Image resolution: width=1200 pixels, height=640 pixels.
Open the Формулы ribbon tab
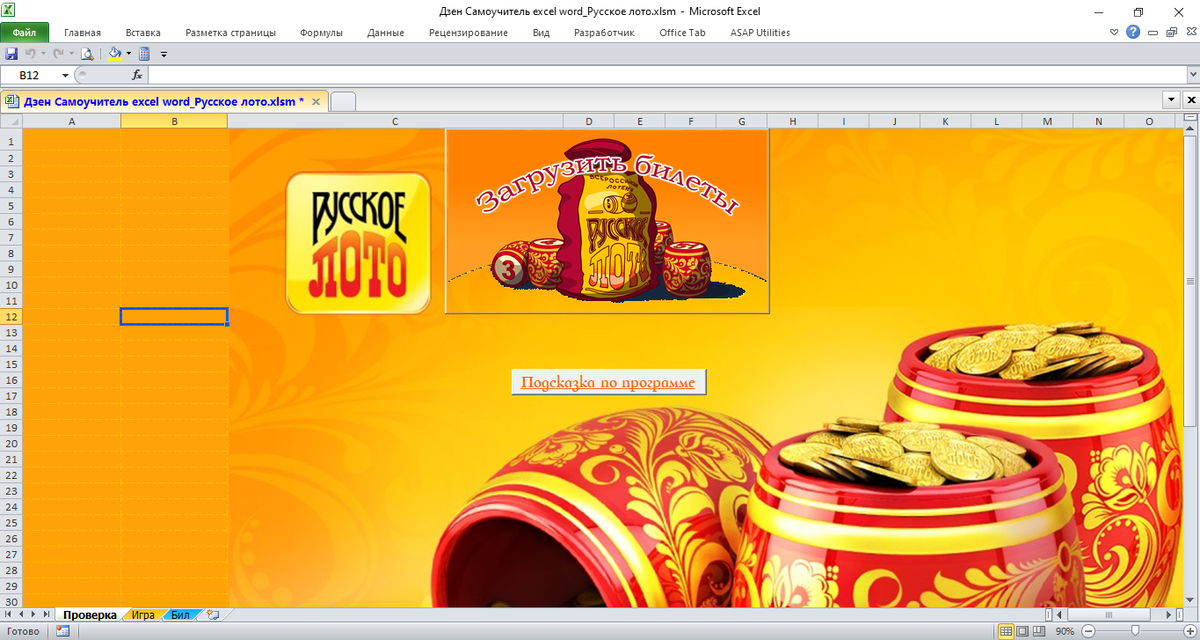click(x=321, y=32)
